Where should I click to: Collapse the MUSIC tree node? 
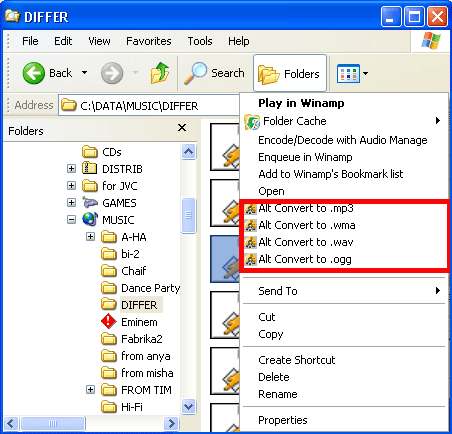click(x=71, y=219)
